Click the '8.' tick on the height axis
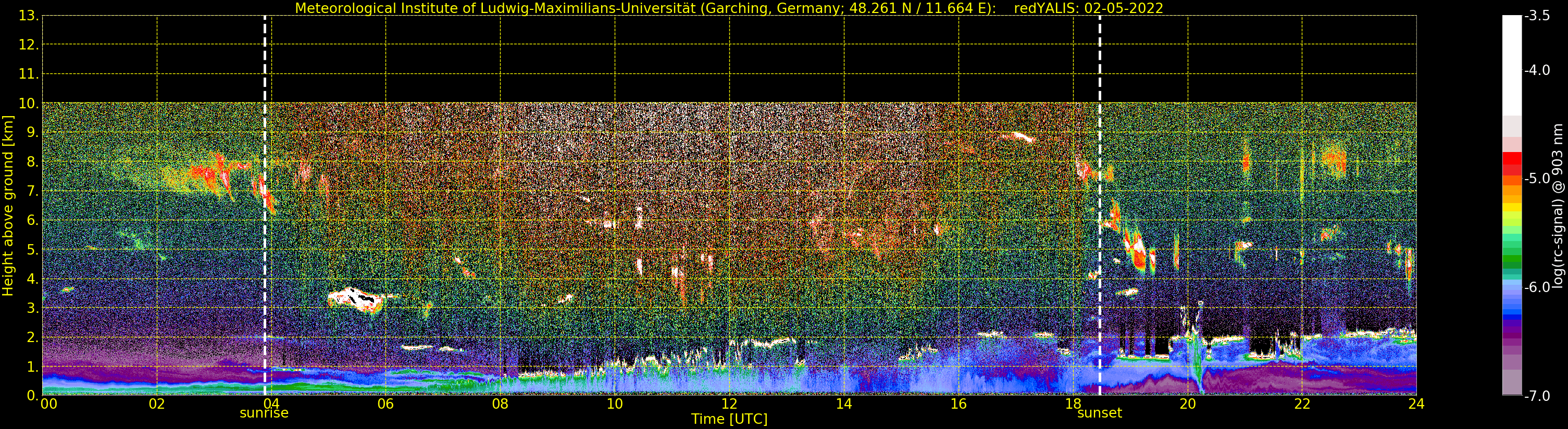This screenshot has height=429, width=1568. coord(32,162)
